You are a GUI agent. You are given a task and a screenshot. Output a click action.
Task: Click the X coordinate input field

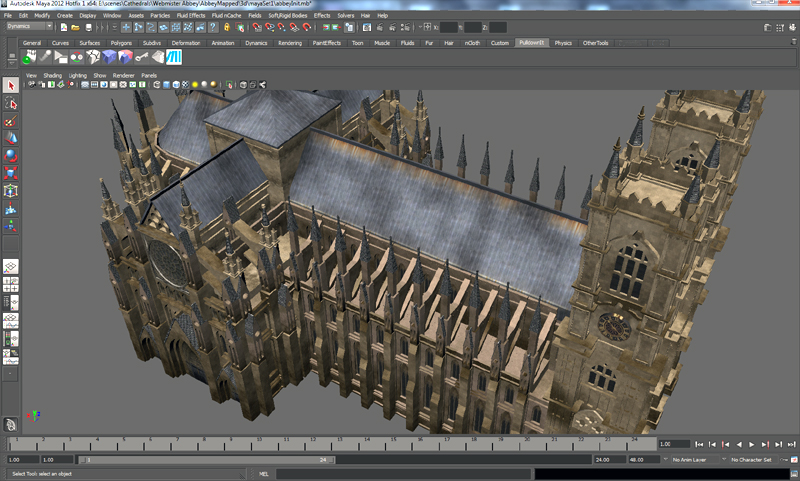tap(449, 27)
